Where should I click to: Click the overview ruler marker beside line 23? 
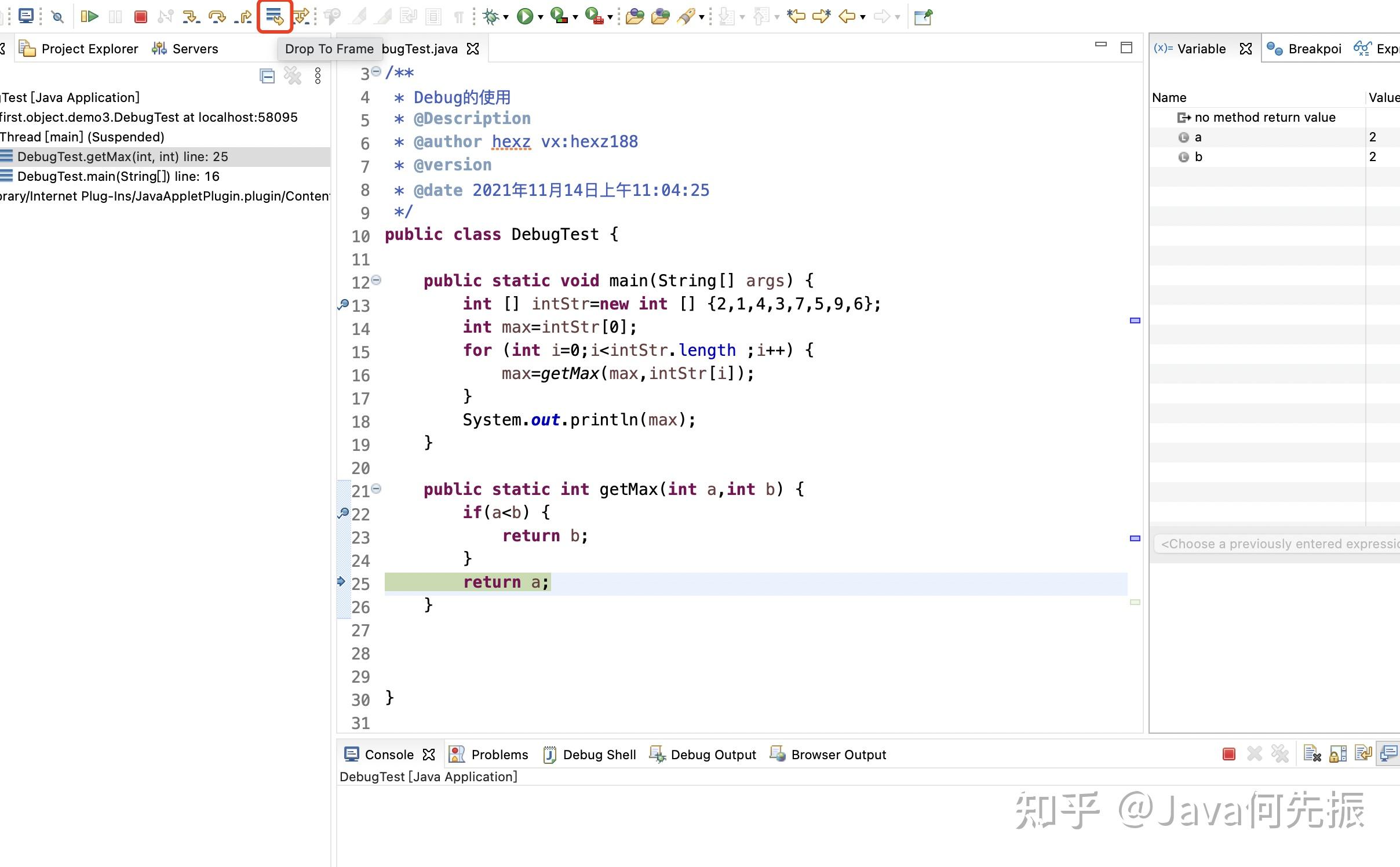pyautogui.click(x=1135, y=538)
